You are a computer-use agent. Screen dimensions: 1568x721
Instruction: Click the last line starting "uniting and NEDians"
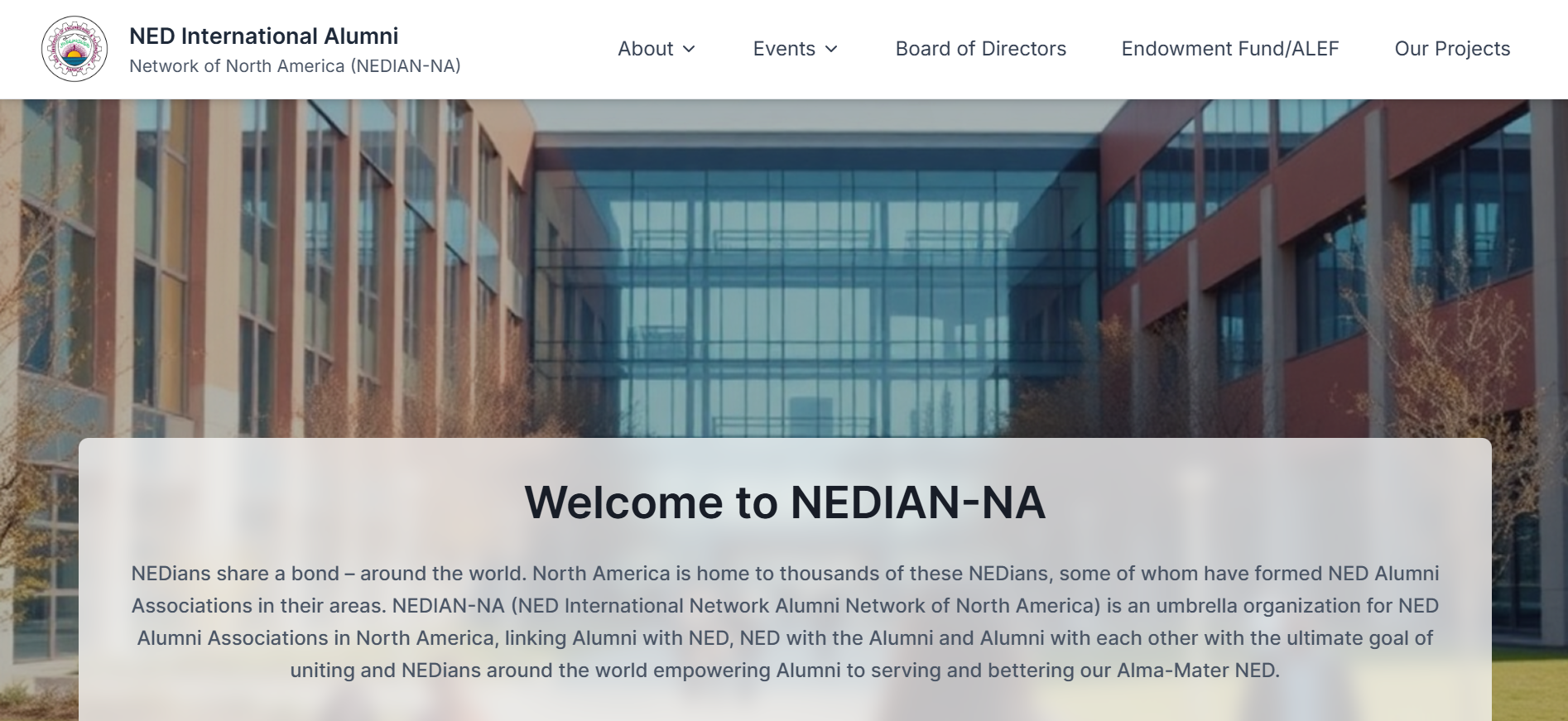784,671
